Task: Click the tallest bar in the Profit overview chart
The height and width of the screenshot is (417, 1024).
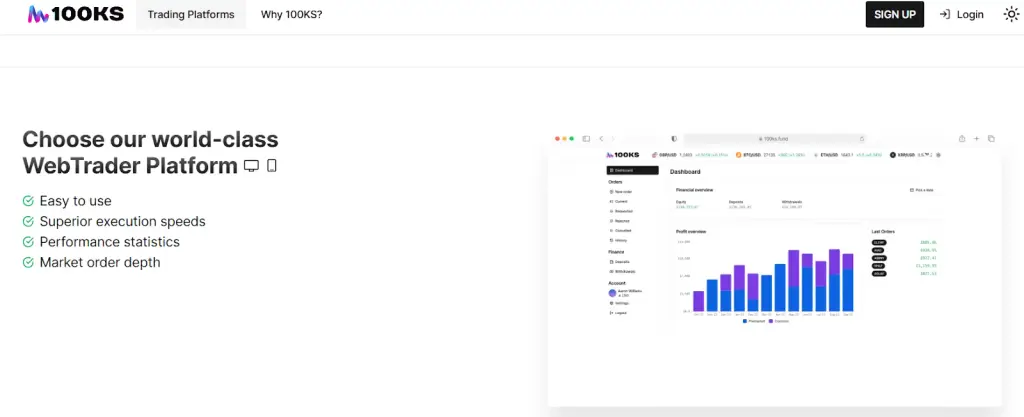Action: (834, 280)
